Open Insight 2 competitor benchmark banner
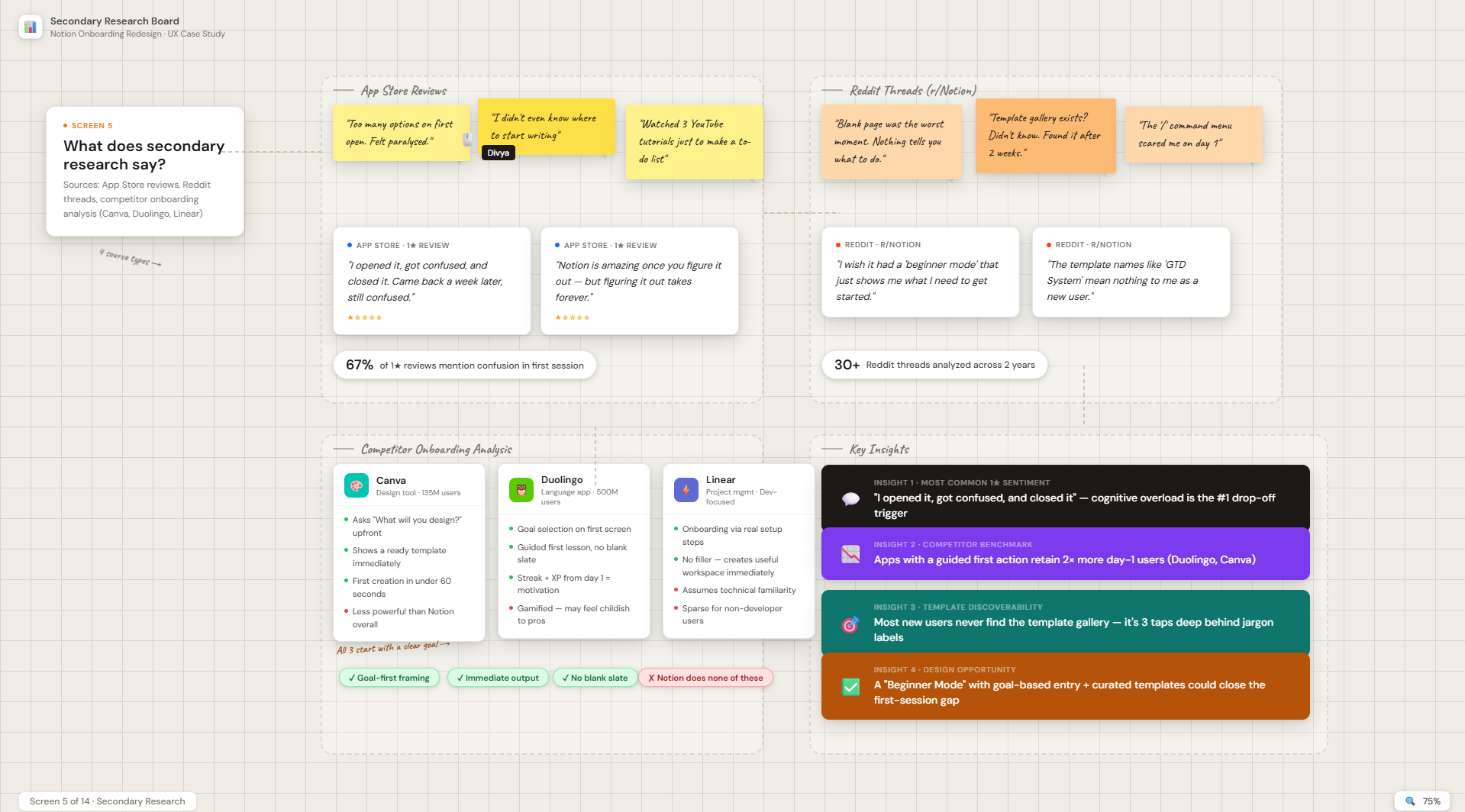1465x812 pixels. point(1066,554)
